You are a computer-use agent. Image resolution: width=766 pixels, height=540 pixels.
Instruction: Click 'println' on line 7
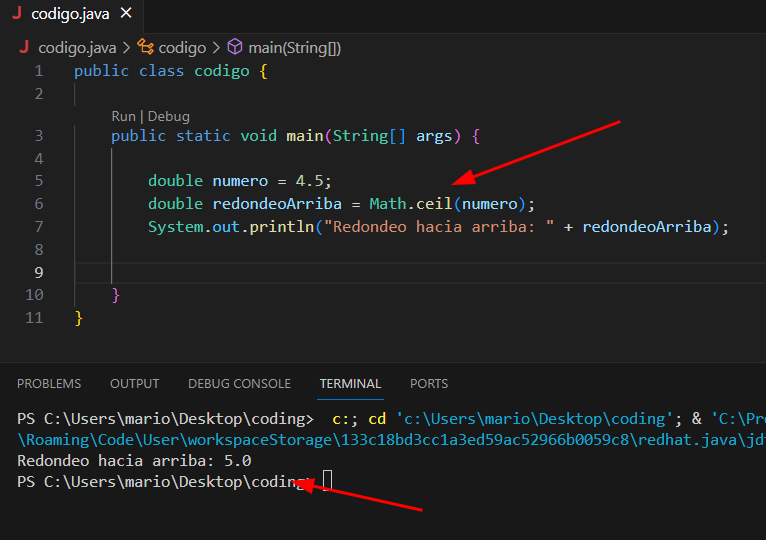tap(281, 227)
